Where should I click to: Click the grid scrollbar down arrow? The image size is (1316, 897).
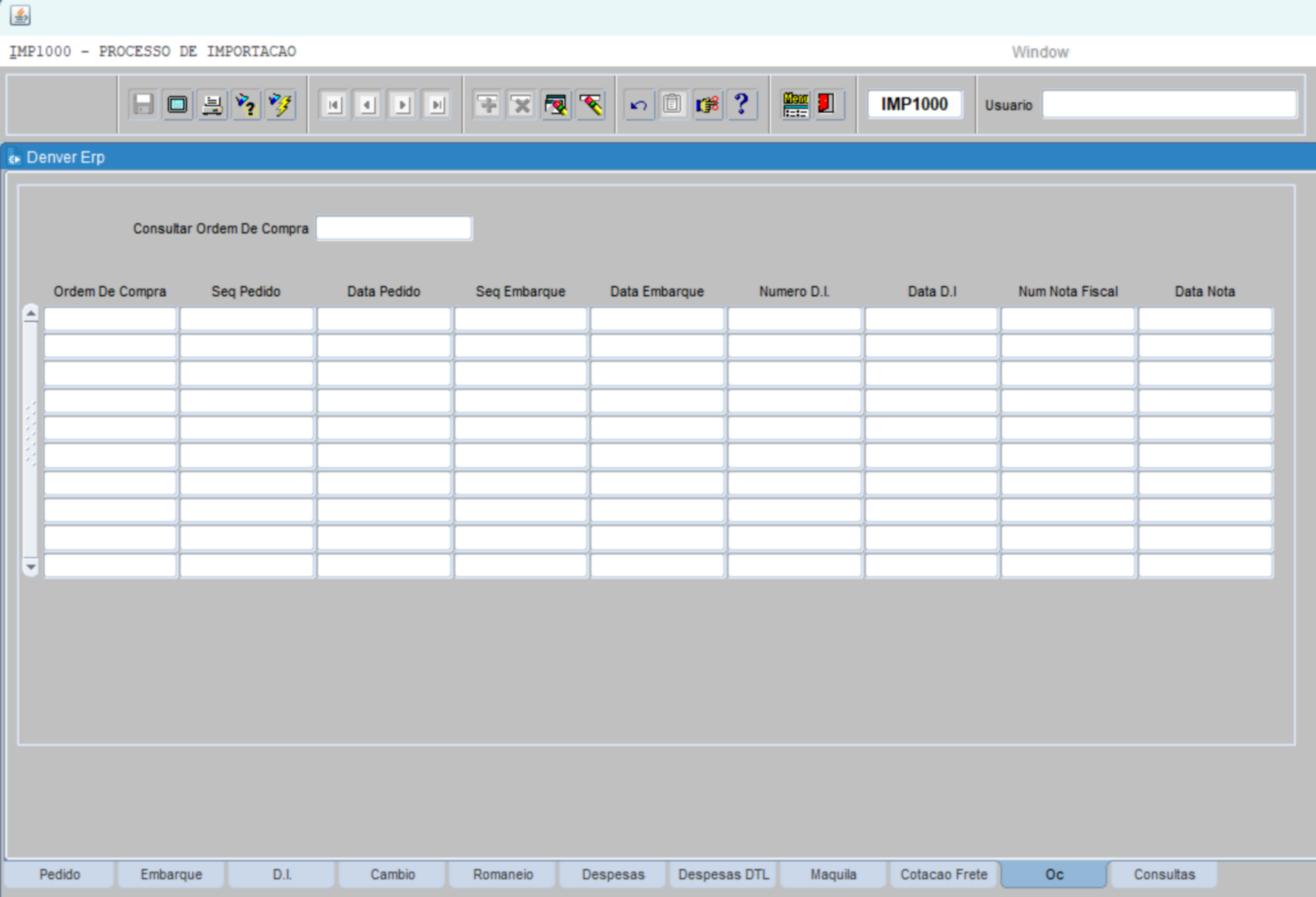31,567
